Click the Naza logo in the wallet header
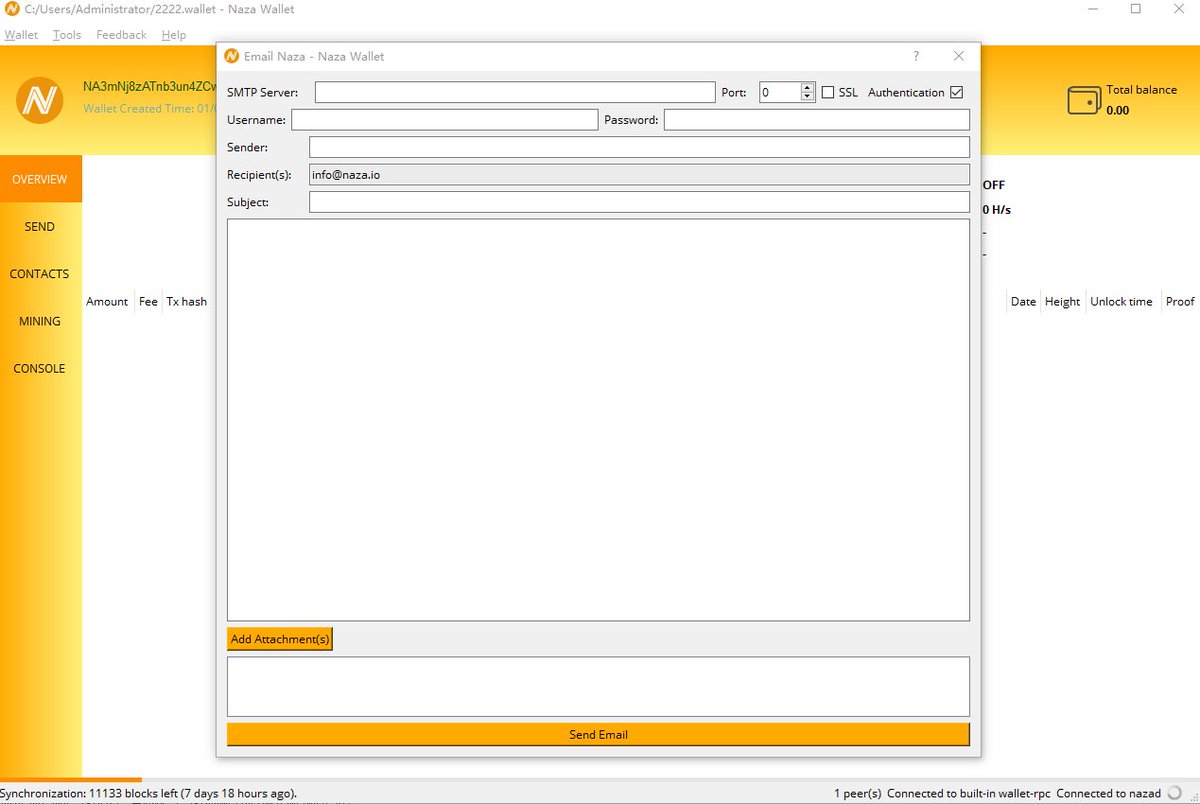Image resolution: width=1200 pixels, height=804 pixels. coord(40,100)
